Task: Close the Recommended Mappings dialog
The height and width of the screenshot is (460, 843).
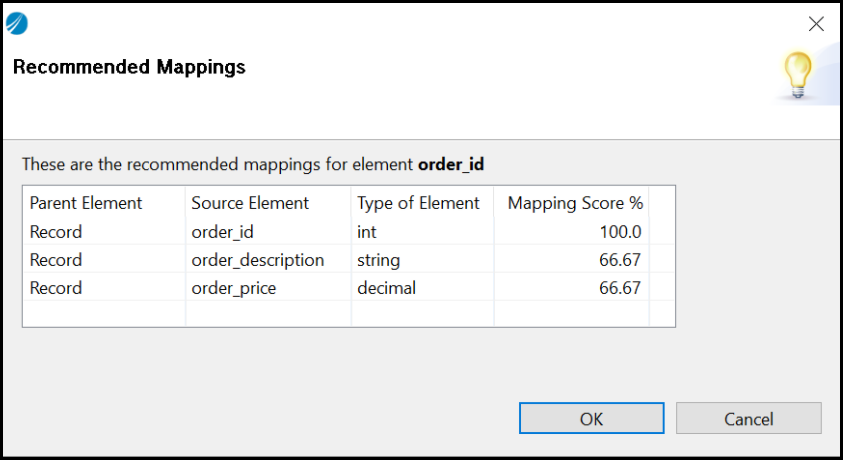Action: click(816, 25)
